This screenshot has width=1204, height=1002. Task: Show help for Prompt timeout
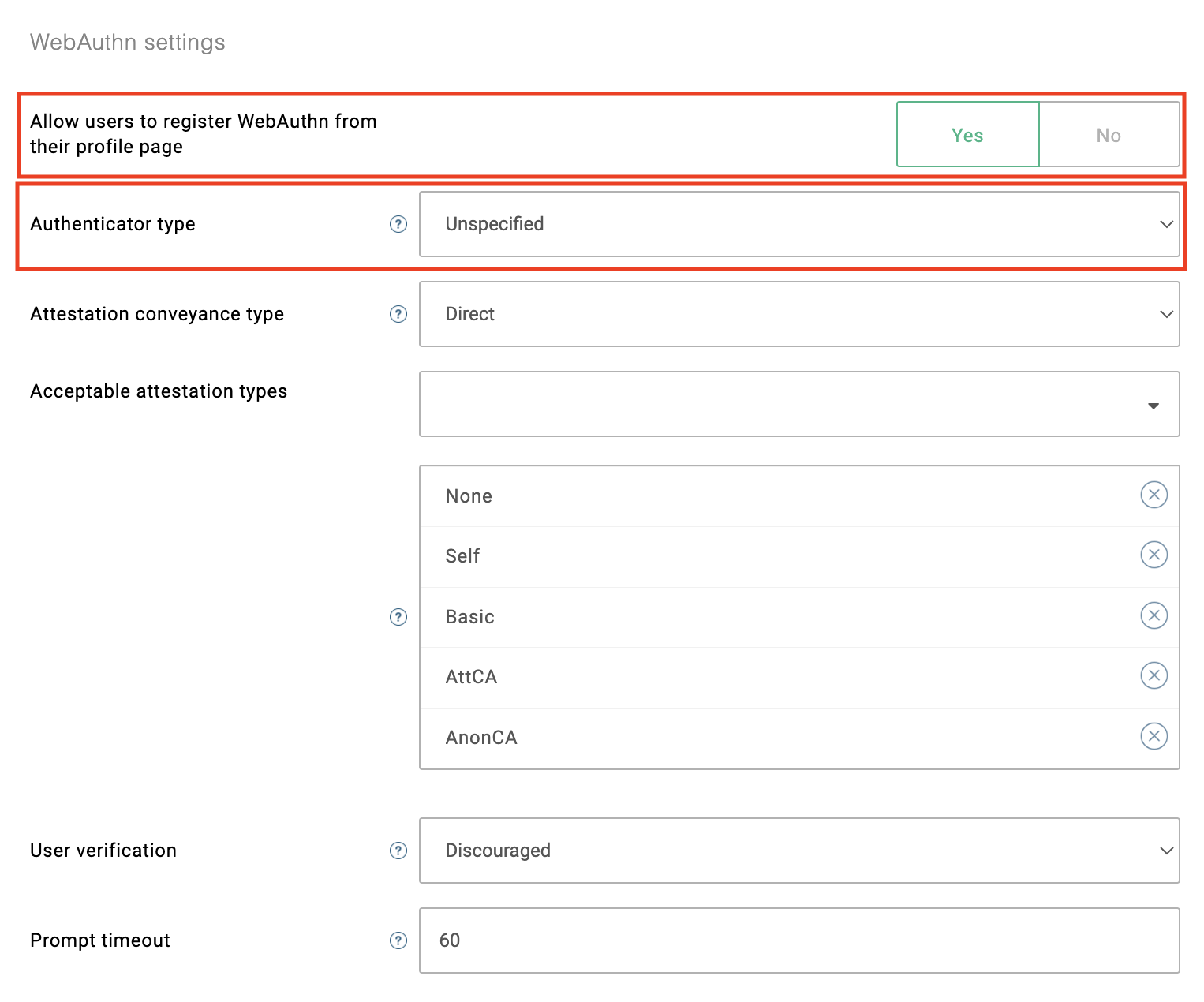tap(398, 940)
